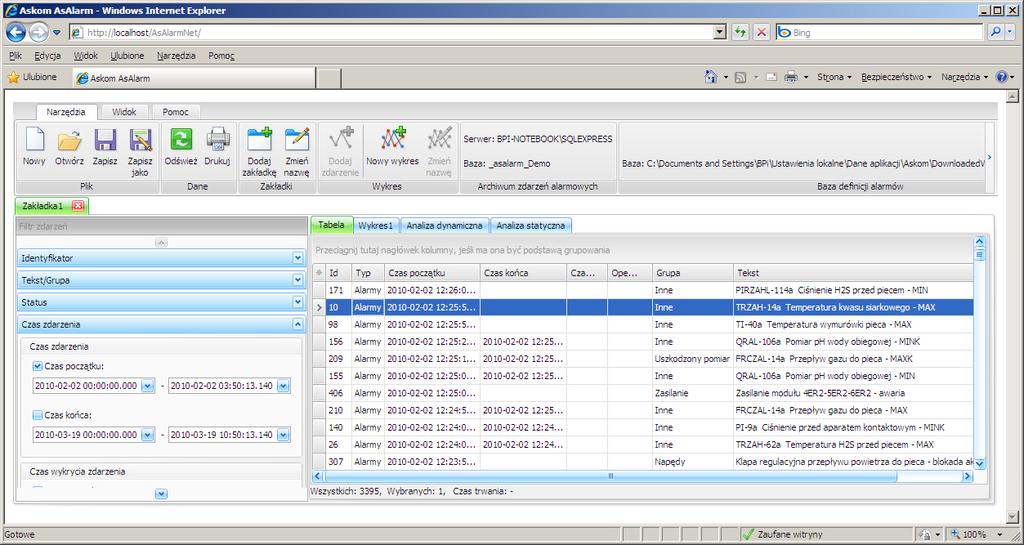Save using the Zapisz icon

pyautogui.click(x=105, y=140)
